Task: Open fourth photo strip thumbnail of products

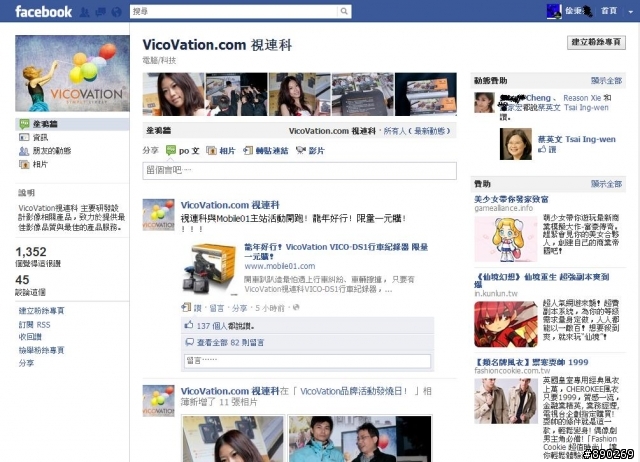Action: point(363,94)
